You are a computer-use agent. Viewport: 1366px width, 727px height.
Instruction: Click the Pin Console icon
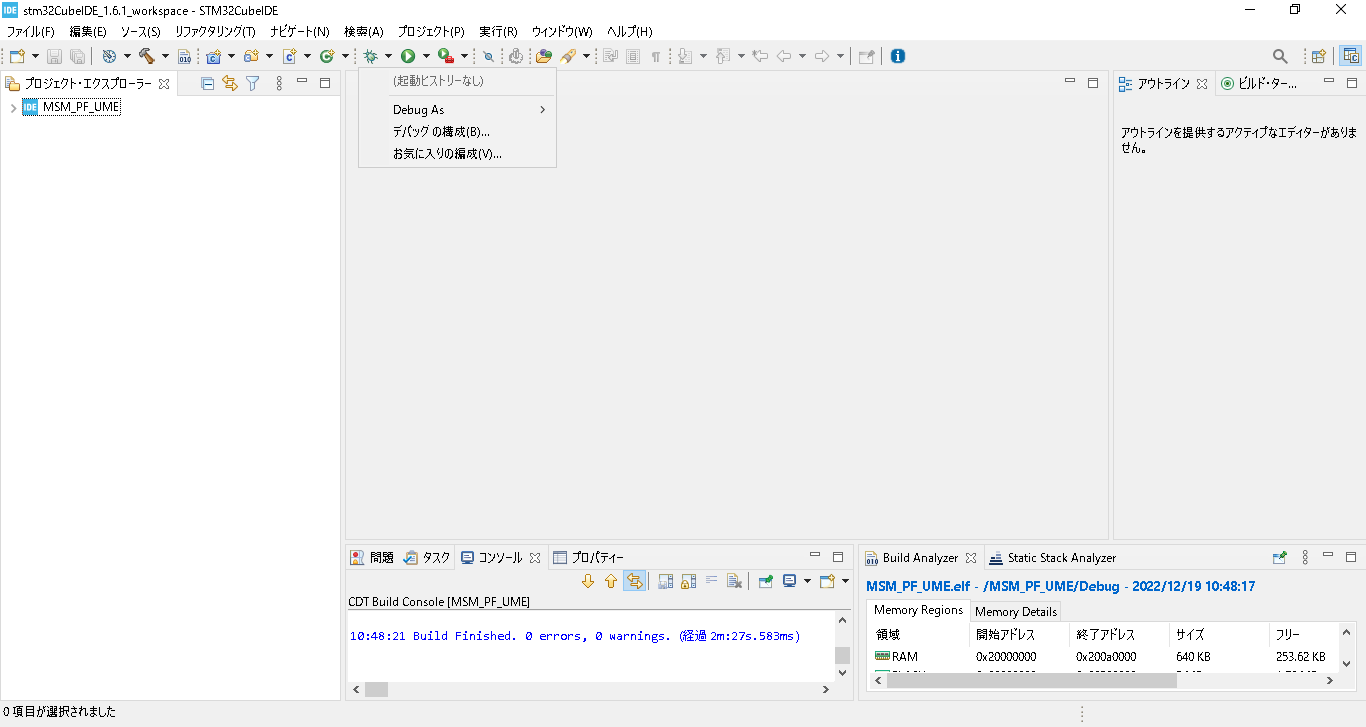coord(766,581)
